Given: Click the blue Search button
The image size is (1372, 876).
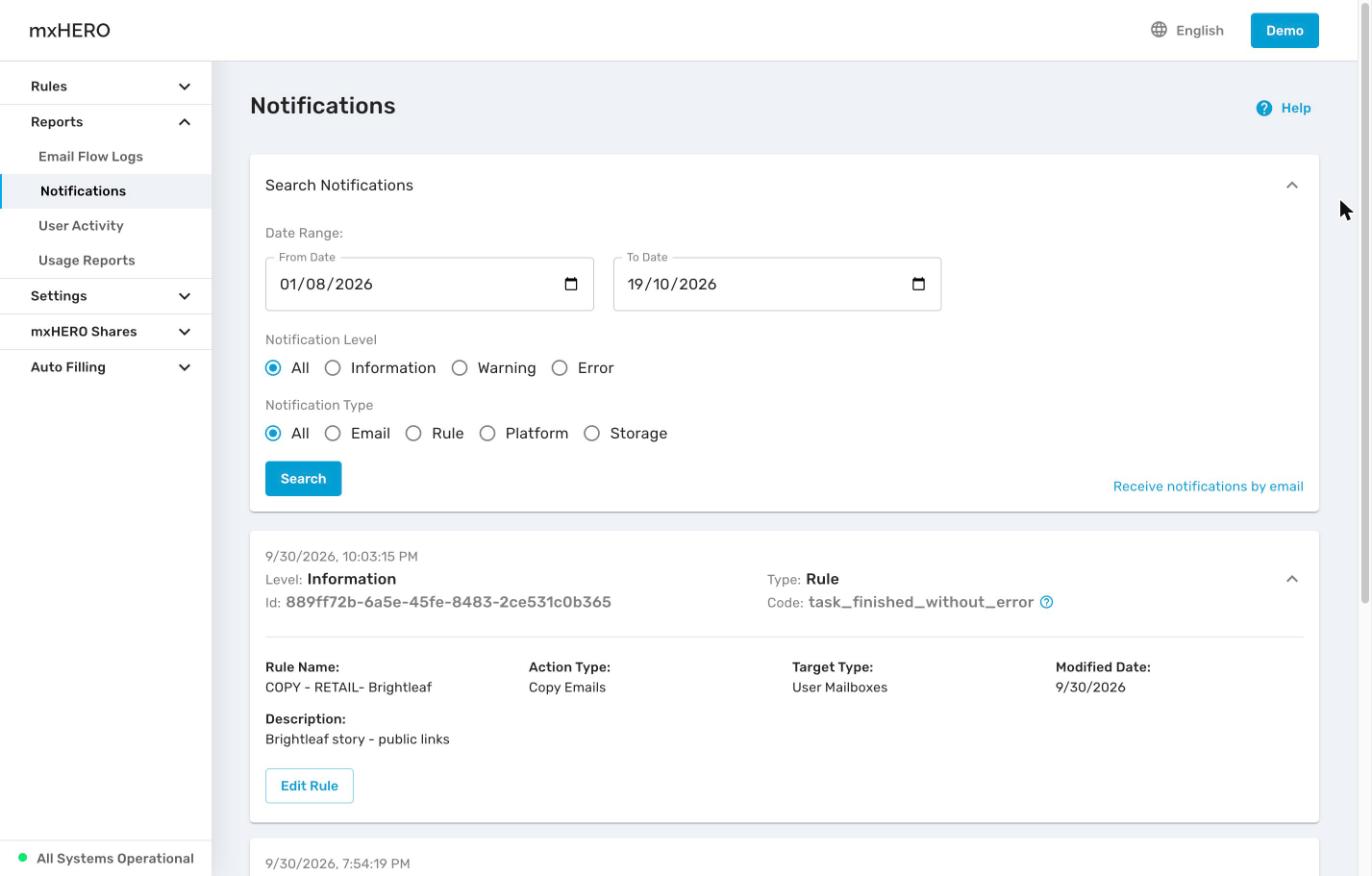Looking at the screenshot, I should (303, 479).
